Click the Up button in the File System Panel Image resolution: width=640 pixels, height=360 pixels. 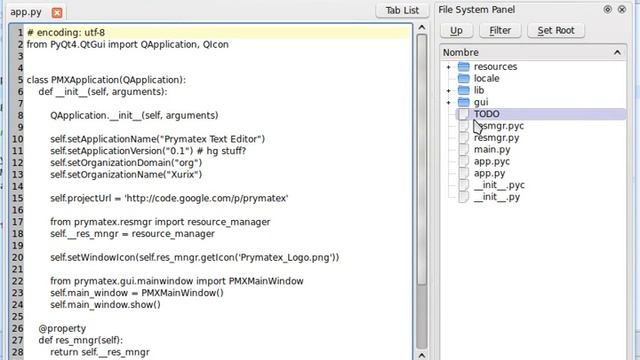[456, 30]
